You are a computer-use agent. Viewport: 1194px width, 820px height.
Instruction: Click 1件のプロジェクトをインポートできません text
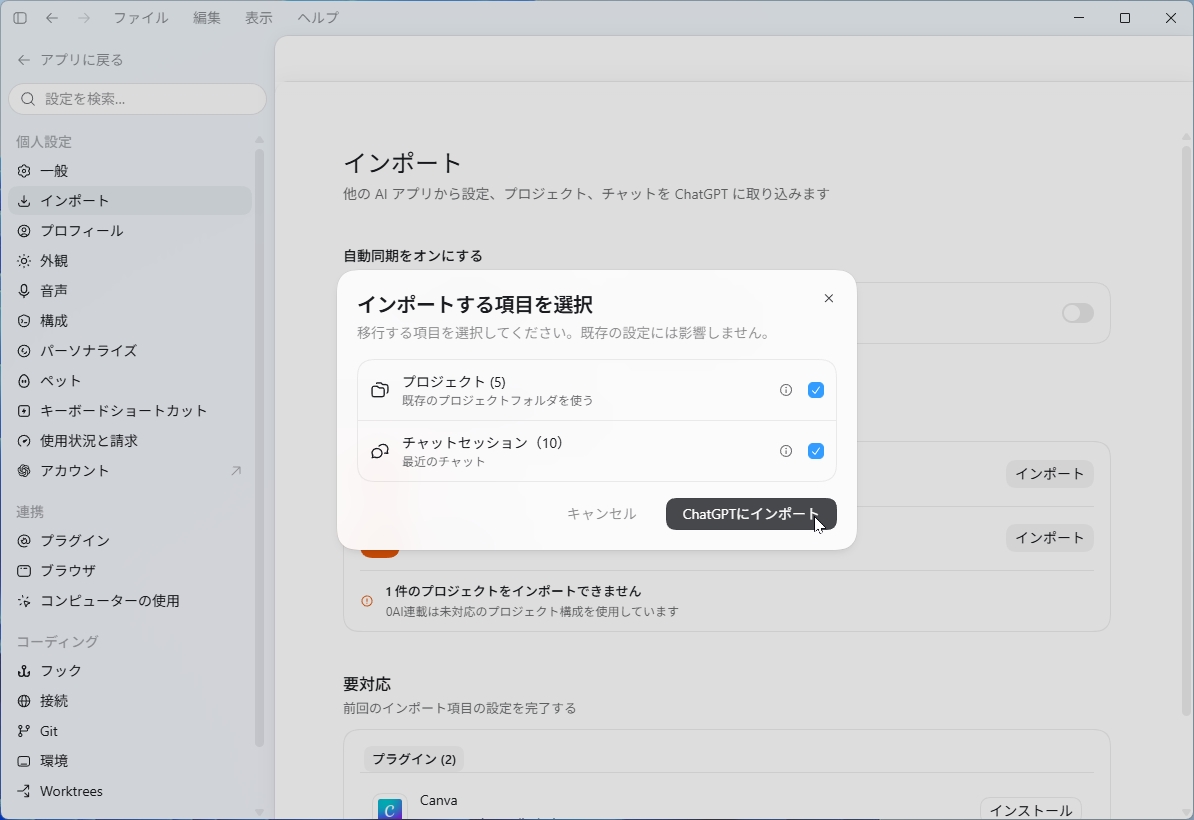pyautogui.click(x=513, y=591)
